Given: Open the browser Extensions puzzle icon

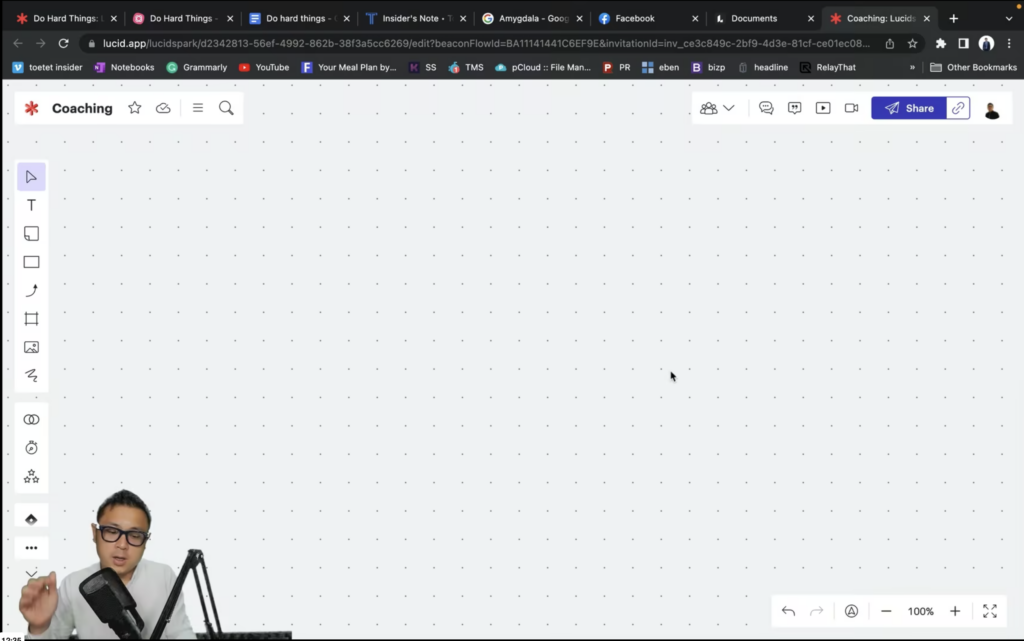Looking at the screenshot, I should click(x=940, y=43).
